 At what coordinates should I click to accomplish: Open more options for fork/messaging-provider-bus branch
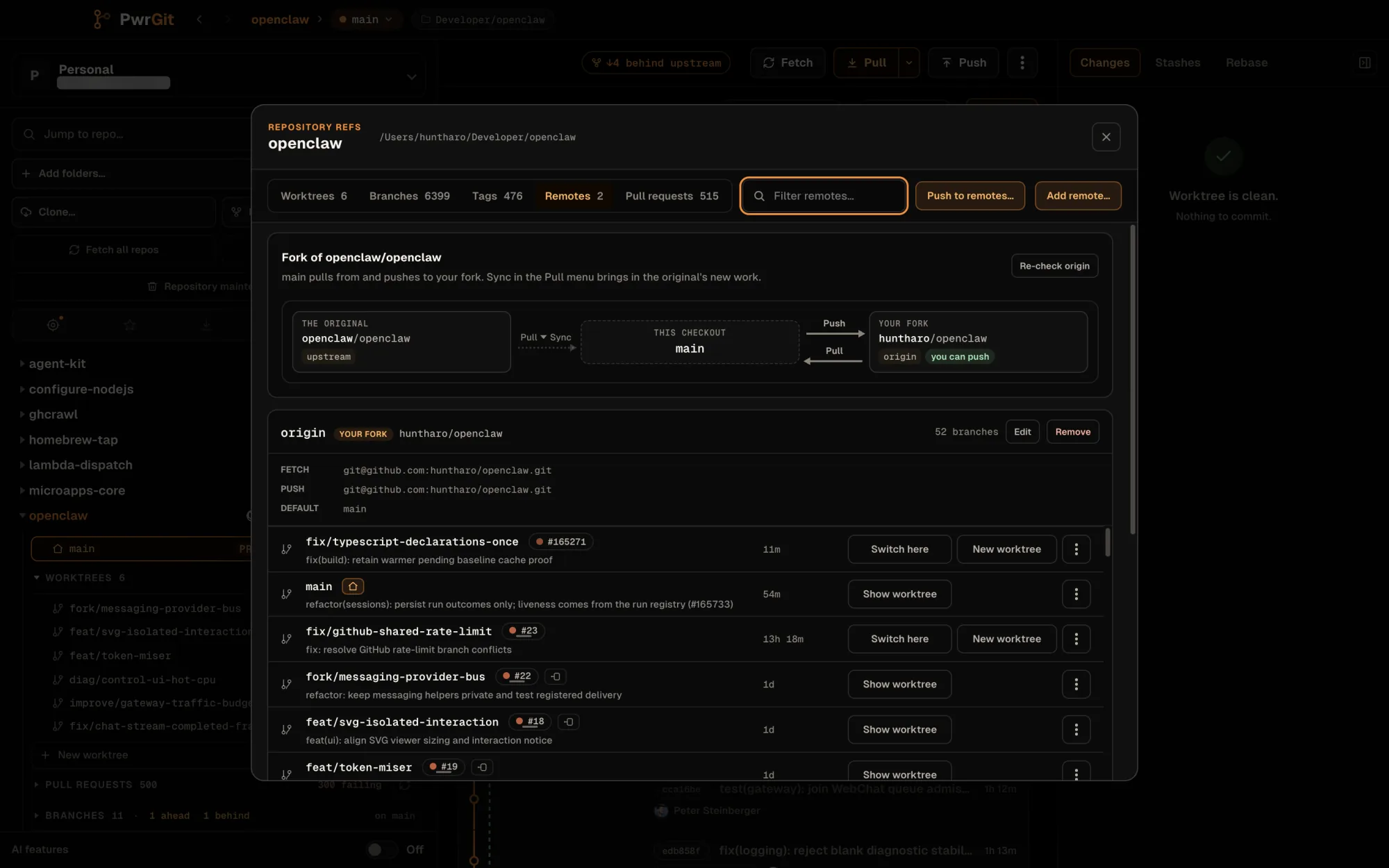point(1076,684)
